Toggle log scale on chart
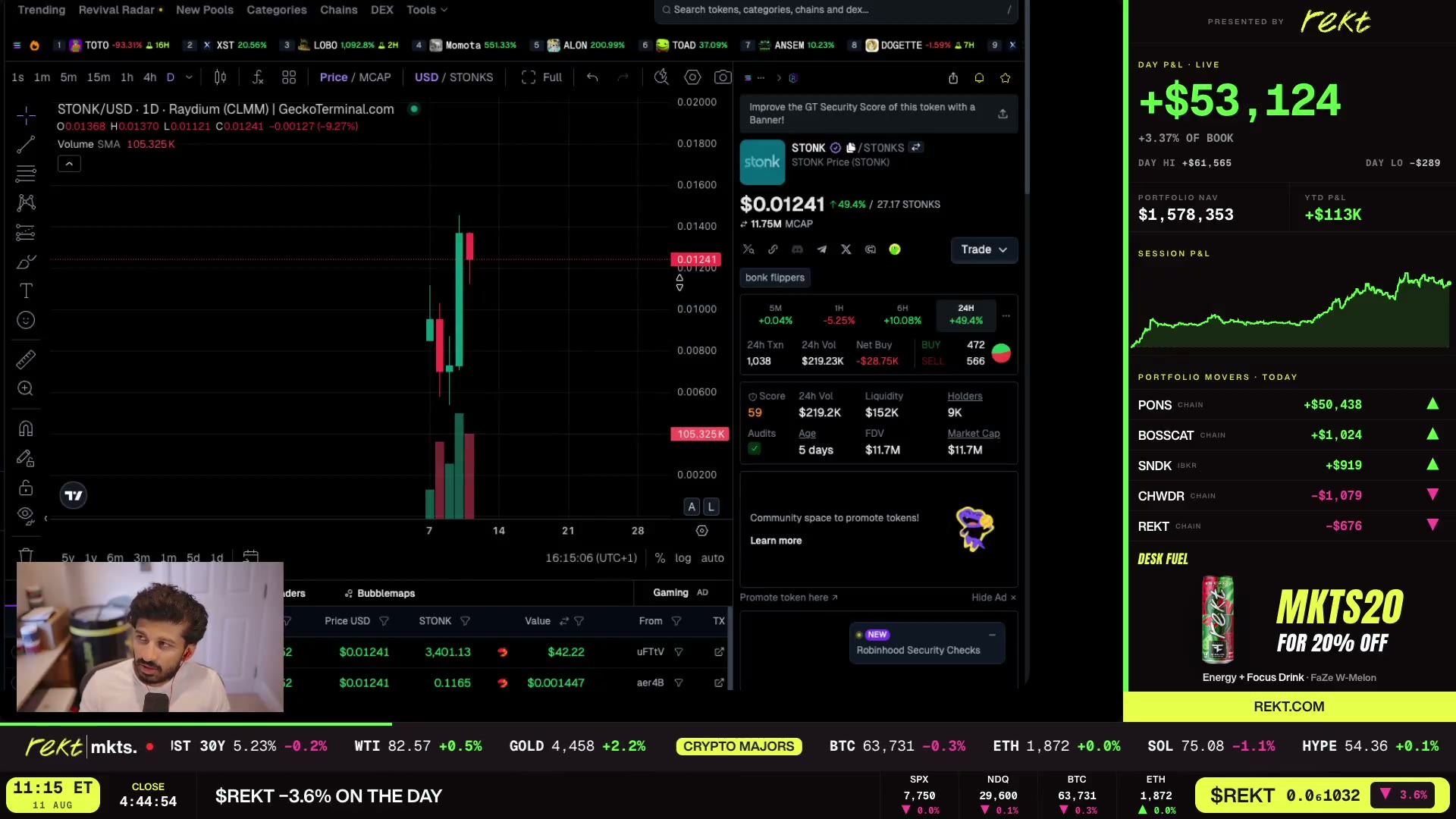This screenshot has width=1456, height=819. 683,558
